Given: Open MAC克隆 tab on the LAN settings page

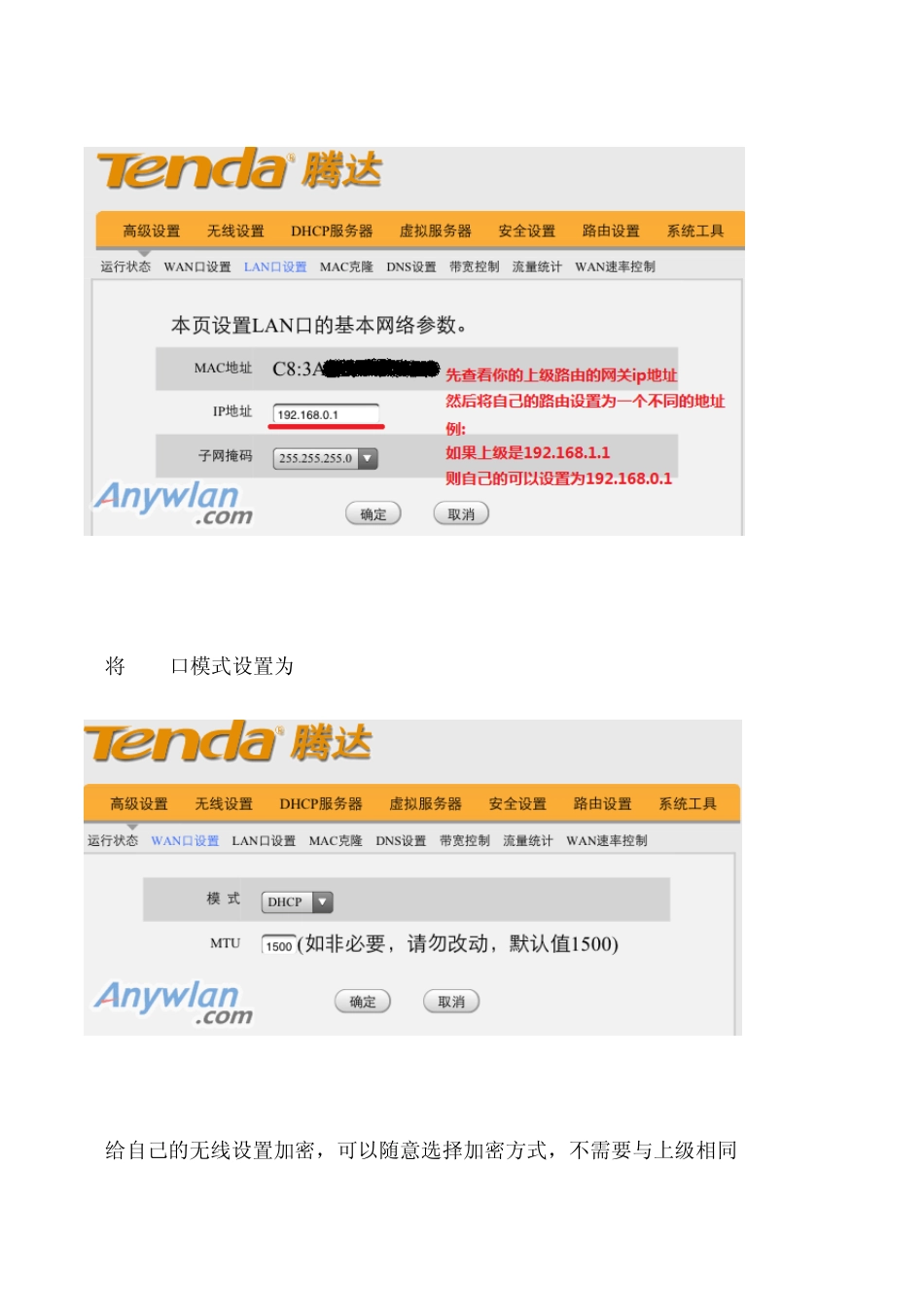Looking at the screenshot, I should (346, 266).
